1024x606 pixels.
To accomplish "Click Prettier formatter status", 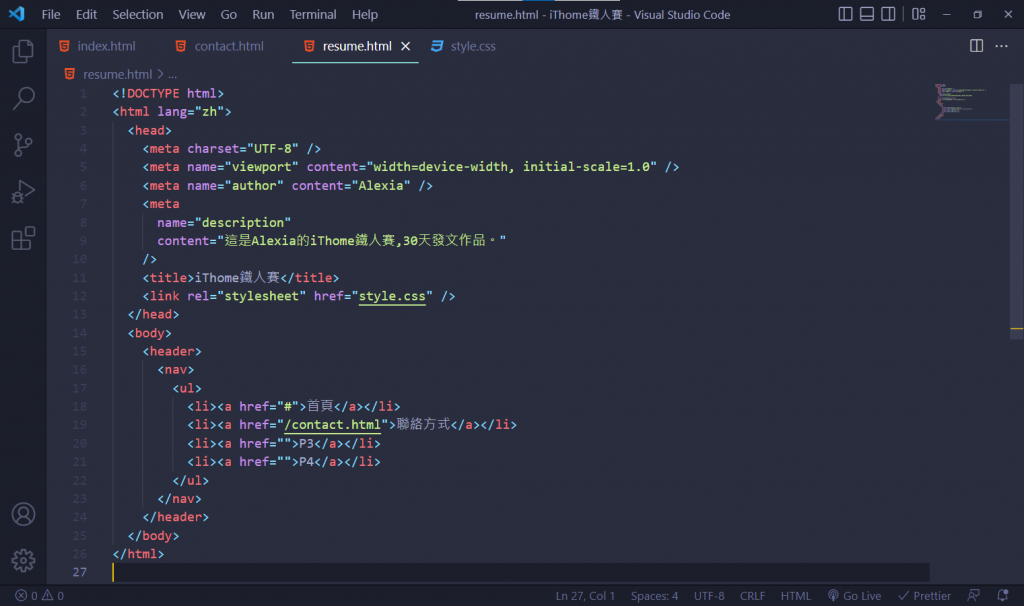I will point(924,596).
